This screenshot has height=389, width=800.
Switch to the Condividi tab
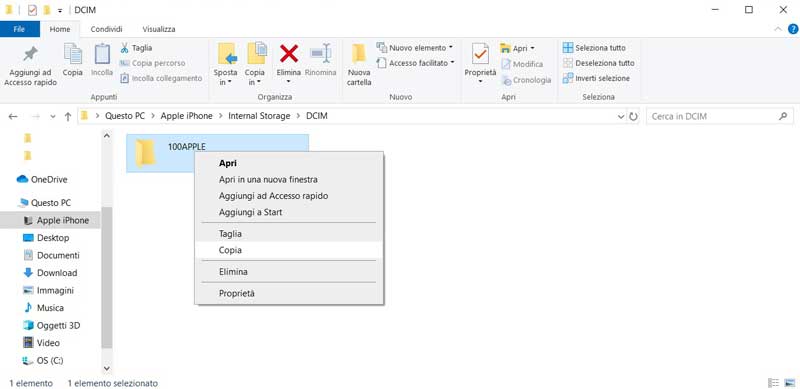107,29
